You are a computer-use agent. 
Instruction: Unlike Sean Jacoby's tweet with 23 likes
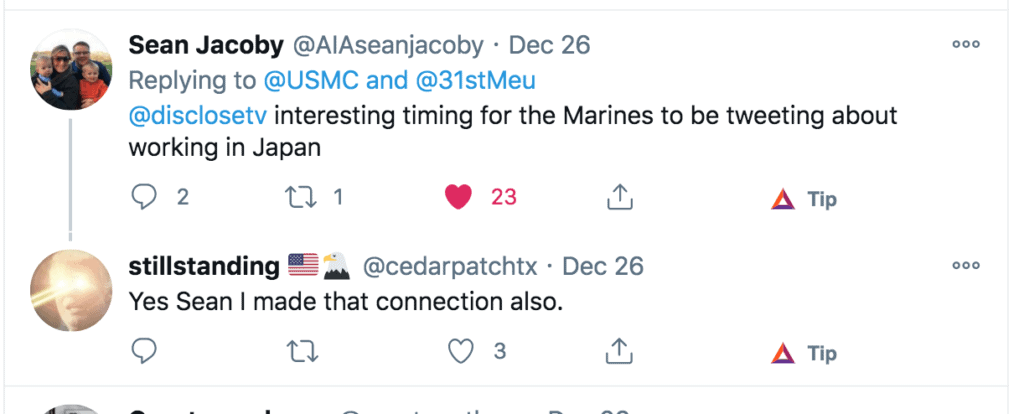tap(459, 198)
